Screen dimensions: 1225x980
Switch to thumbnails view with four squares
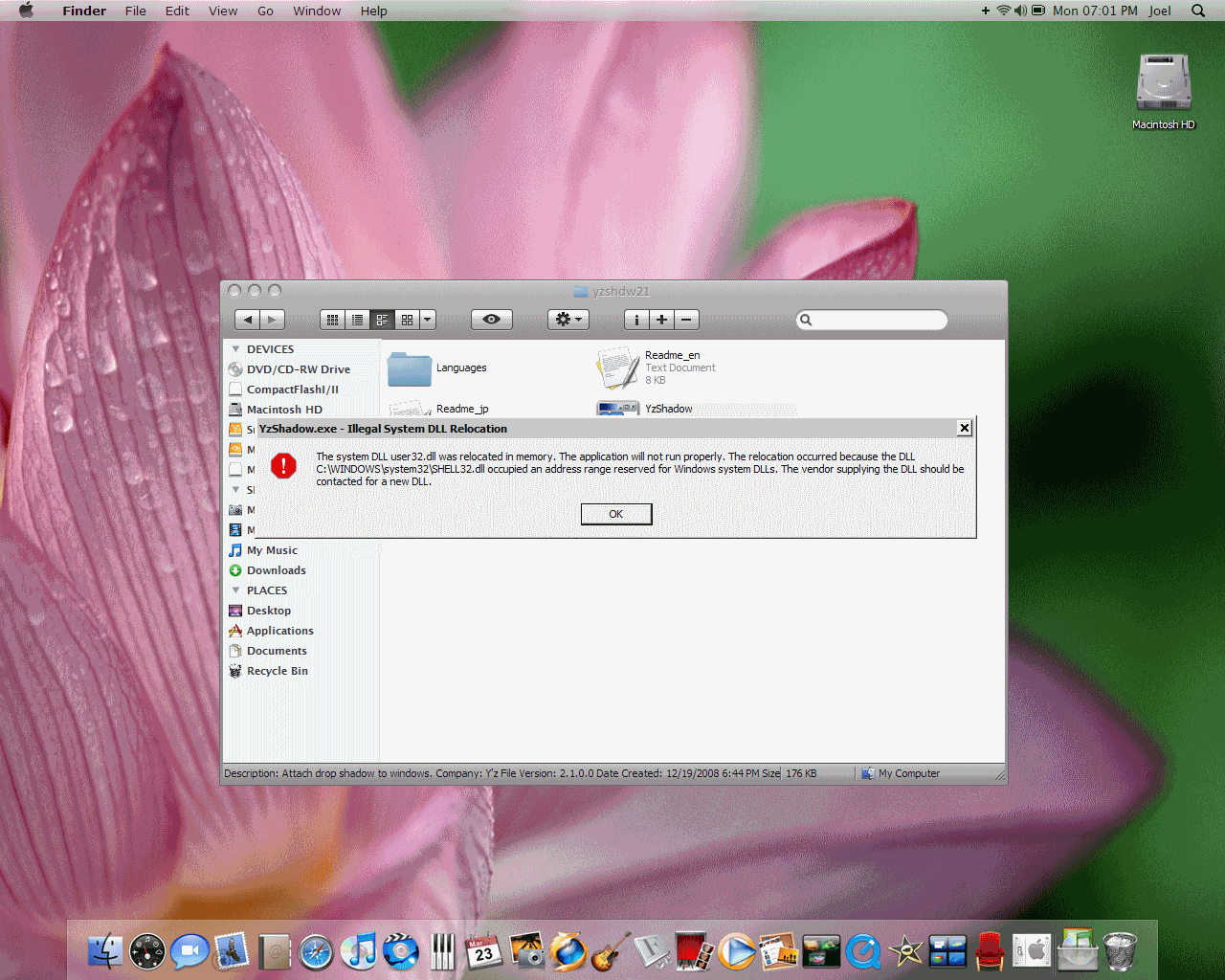(x=407, y=320)
